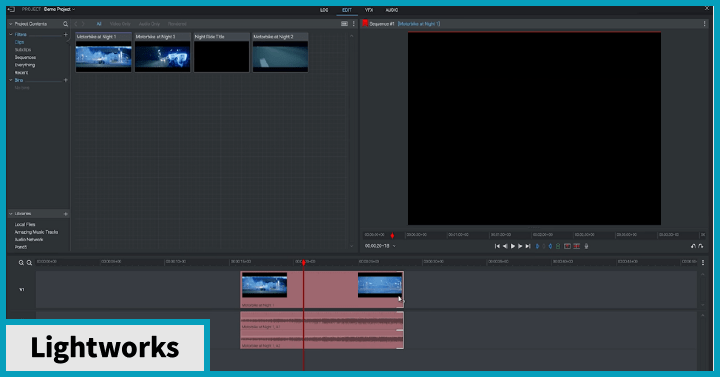Open the Local Files library
Screen dimensions: 720x377
(25, 225)
